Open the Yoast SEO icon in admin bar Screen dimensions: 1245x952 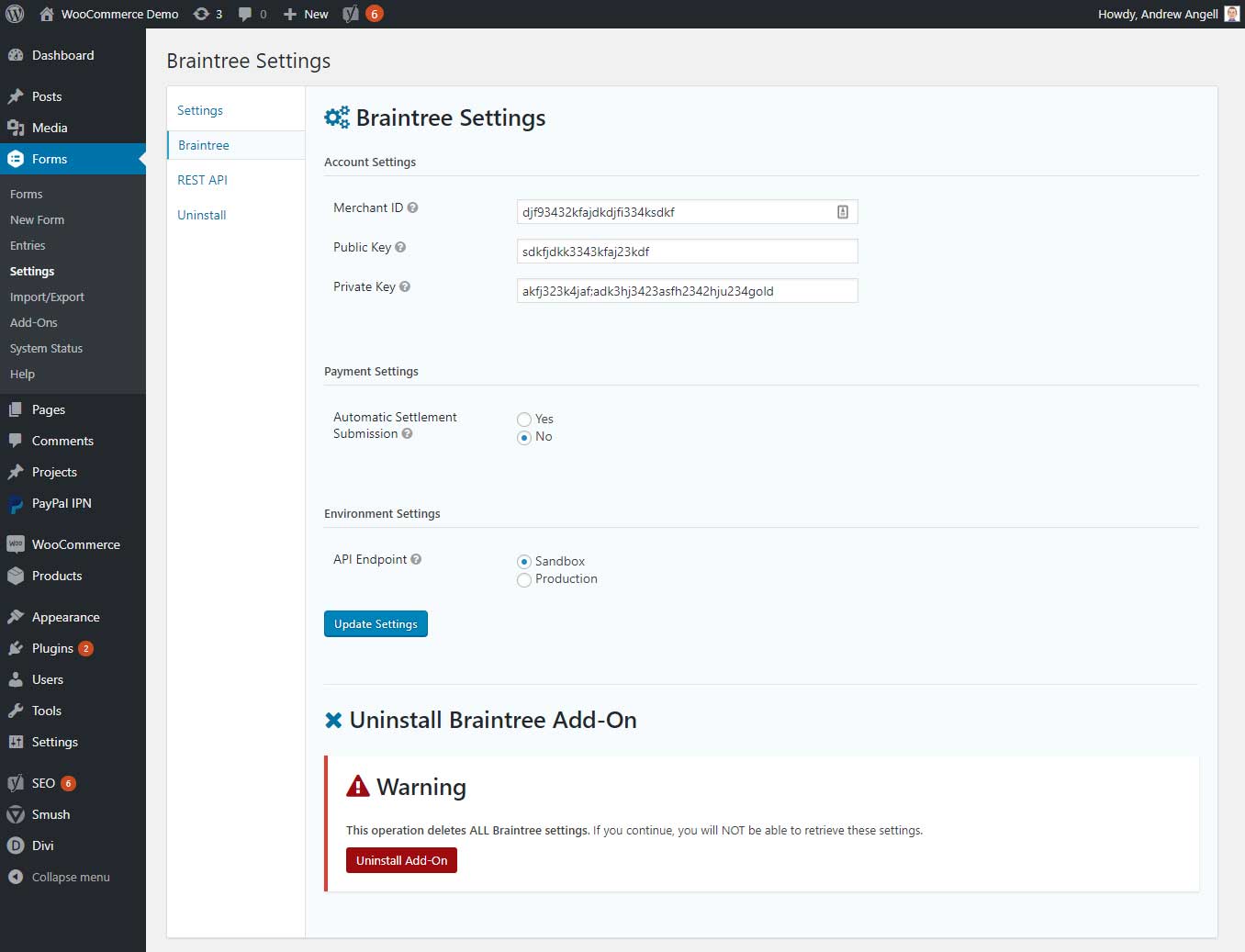tap(351, 14)
